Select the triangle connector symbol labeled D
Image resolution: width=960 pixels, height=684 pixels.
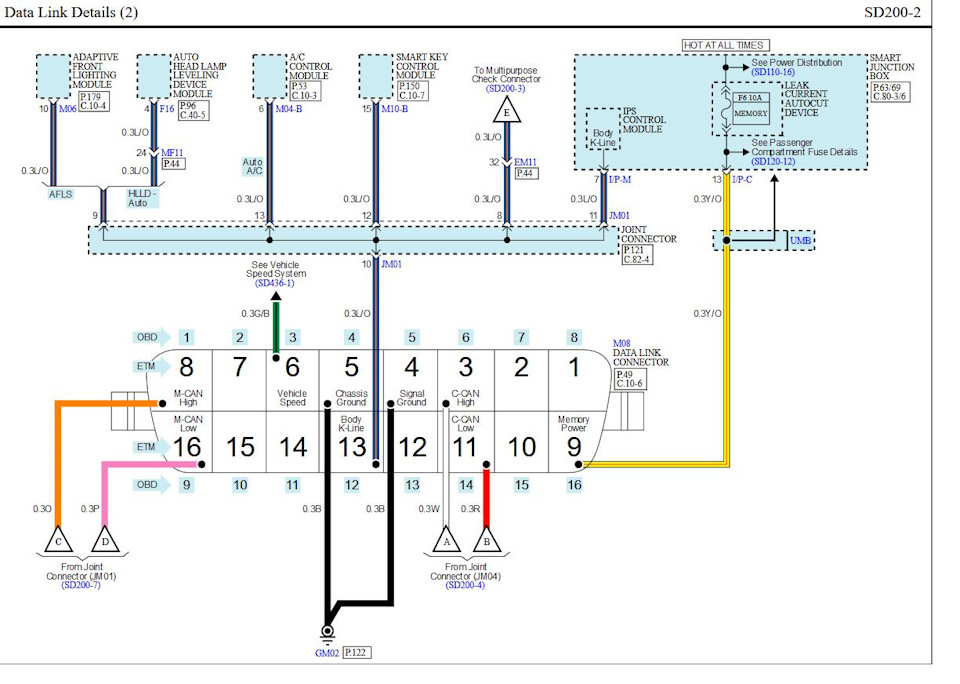pyautogui.click(x=105, y=539)
